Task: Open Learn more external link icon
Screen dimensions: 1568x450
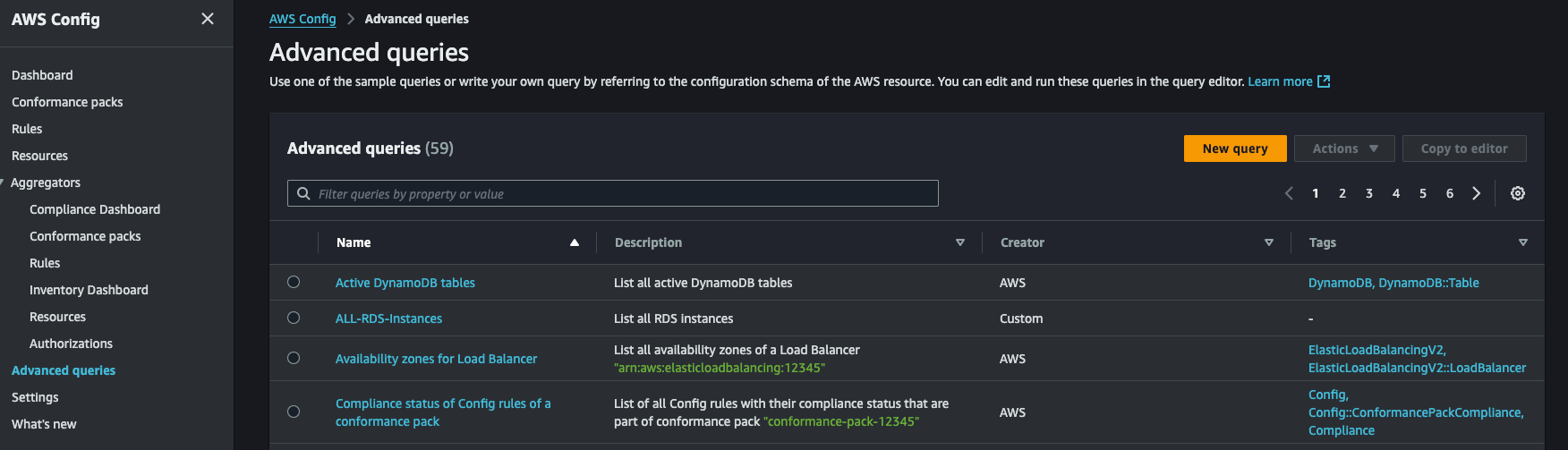Action: pos(1324,81)
